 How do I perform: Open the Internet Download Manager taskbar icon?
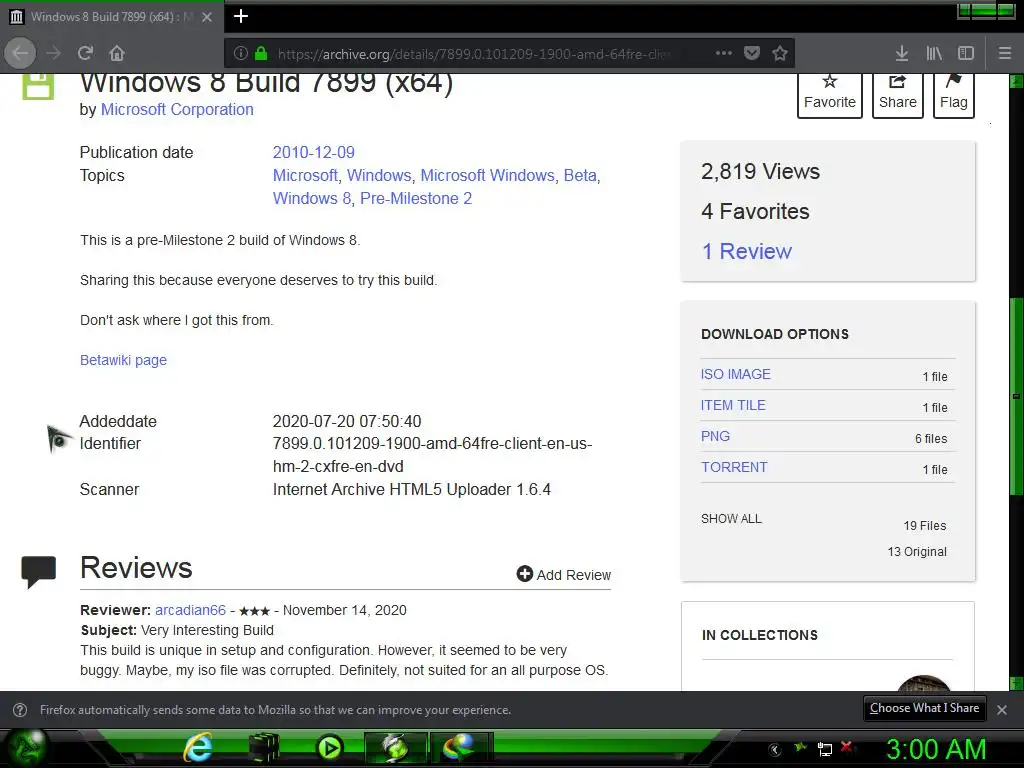click(460, 748)
